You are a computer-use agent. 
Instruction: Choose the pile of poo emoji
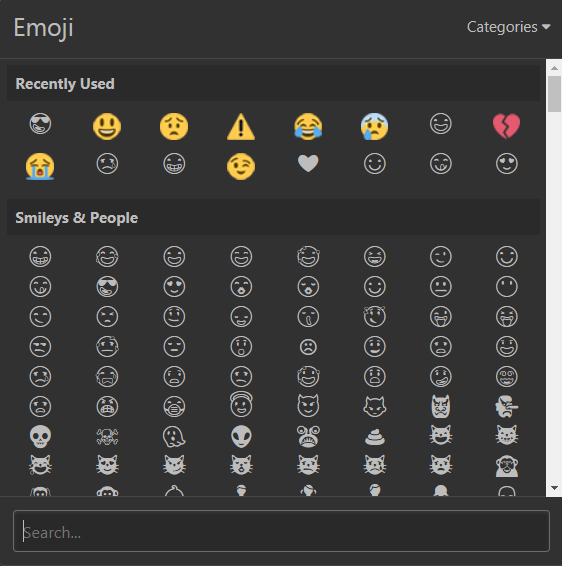pos(375,436)
